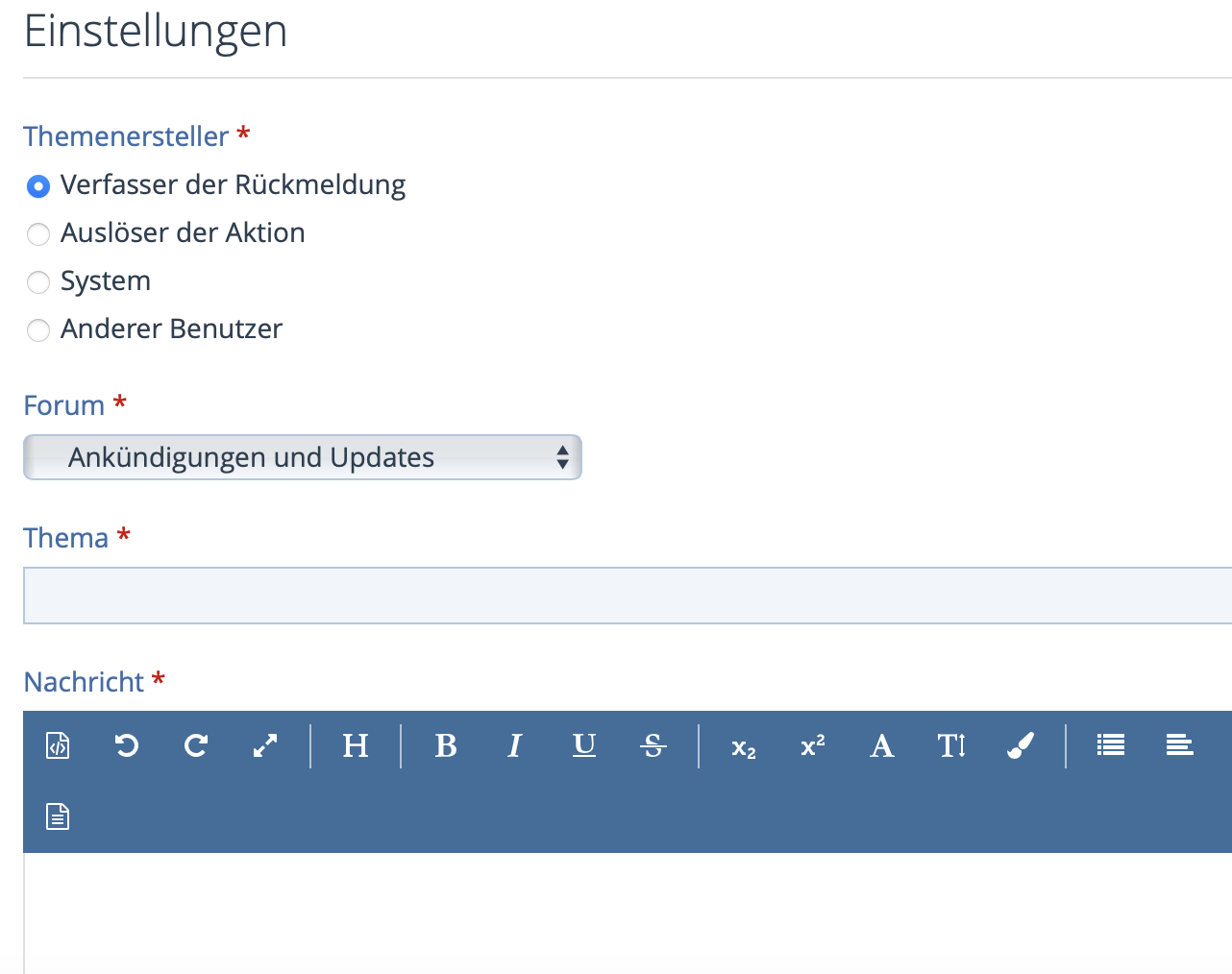Apply underline formatting
The image size is (1232, 974).
584,745
